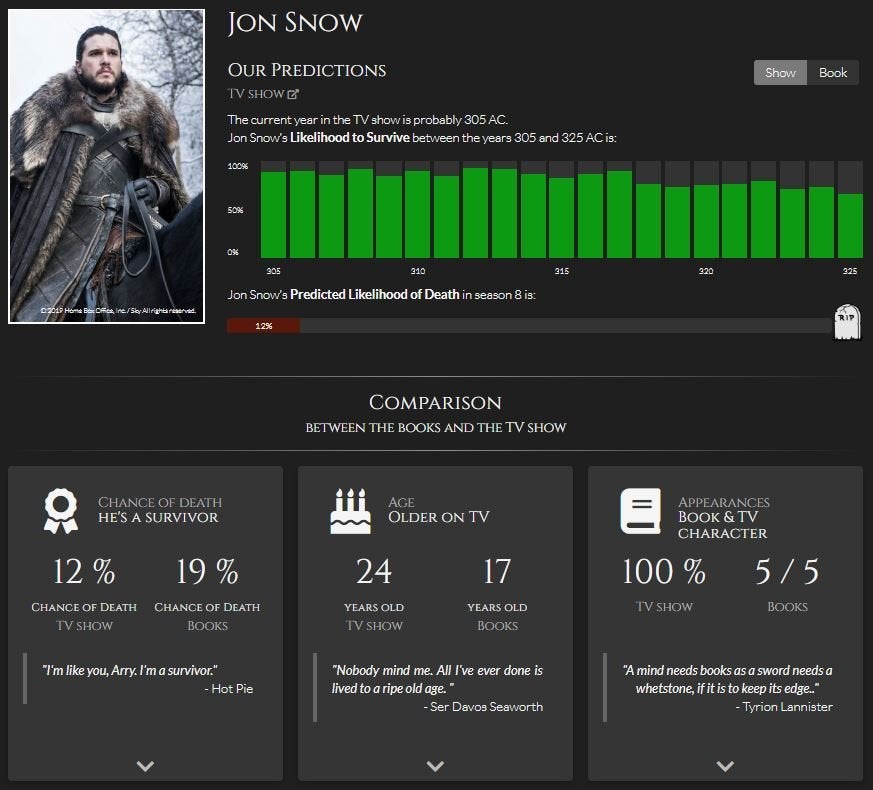Click the 'Predicted Likelihood of Death' bold text
The height and width of the screenshot is (790, 873).
pyautogui.click(x=375, y=295)
